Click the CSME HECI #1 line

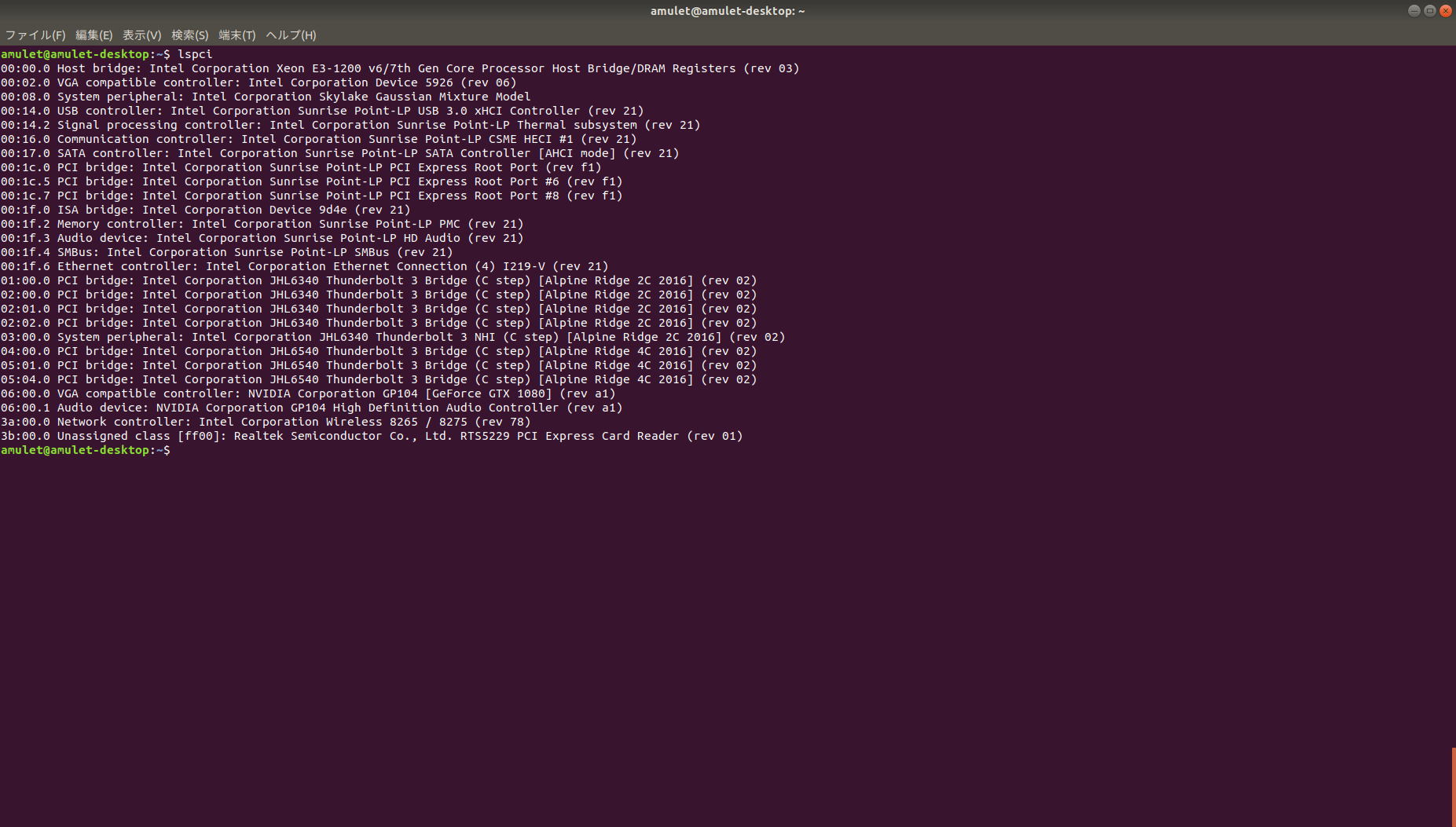click(319, 139)
